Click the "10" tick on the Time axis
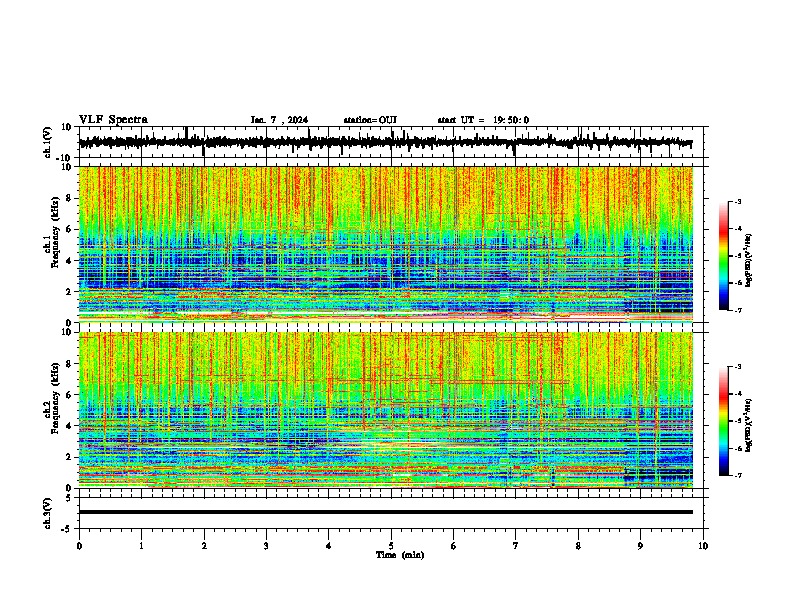This screenshot has width=792, height=612. click(703, 546)
